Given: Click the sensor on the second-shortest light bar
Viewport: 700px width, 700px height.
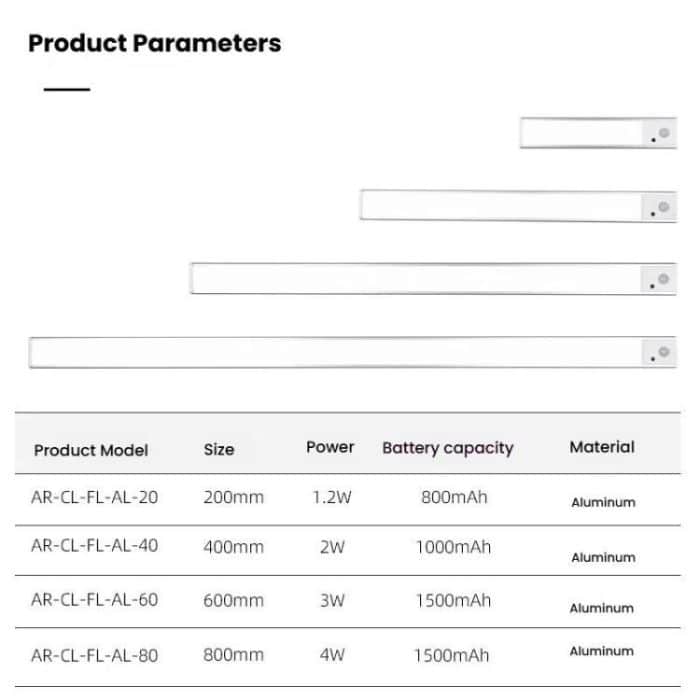Looking at the screenshot, I should coord(664,207).
